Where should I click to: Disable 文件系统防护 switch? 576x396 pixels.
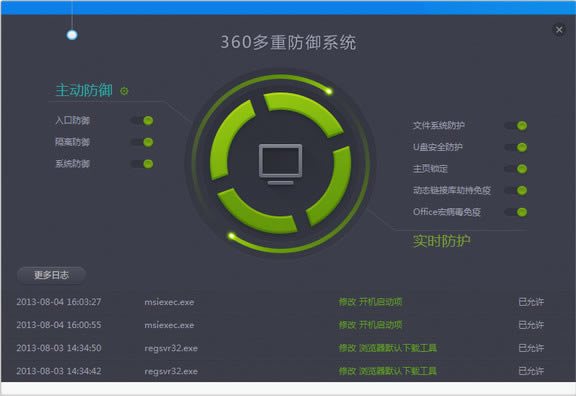point(516,126)
